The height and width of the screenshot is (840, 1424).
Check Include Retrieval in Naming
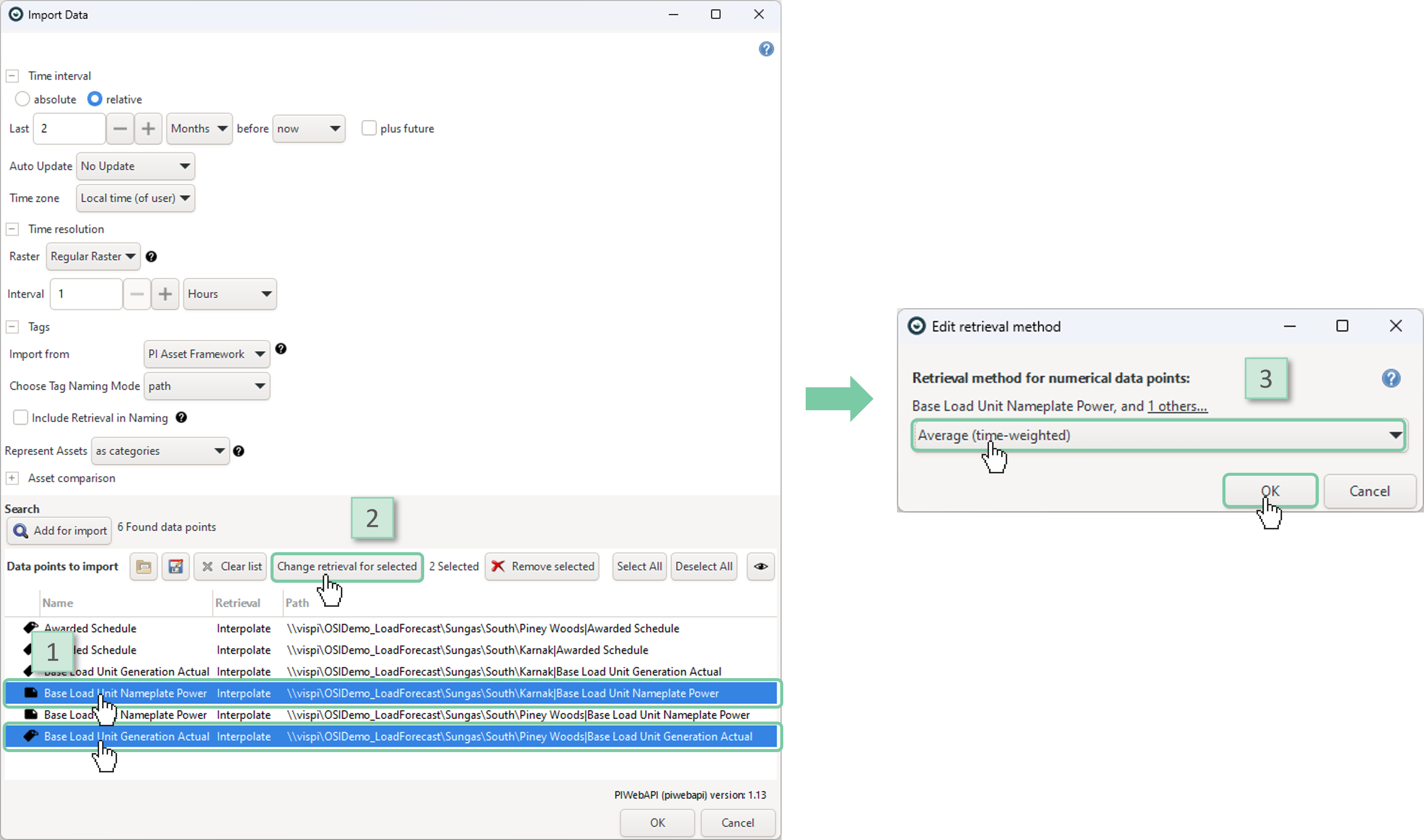coord(20,418)
